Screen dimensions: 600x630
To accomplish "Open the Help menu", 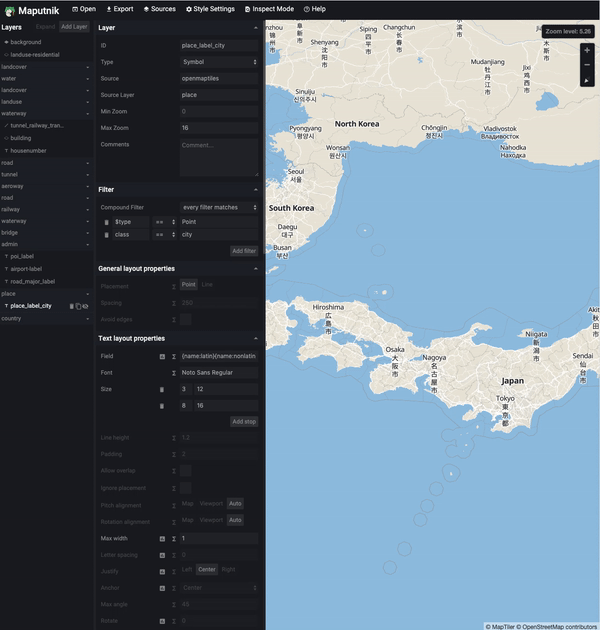I will (x=315, y=9).
